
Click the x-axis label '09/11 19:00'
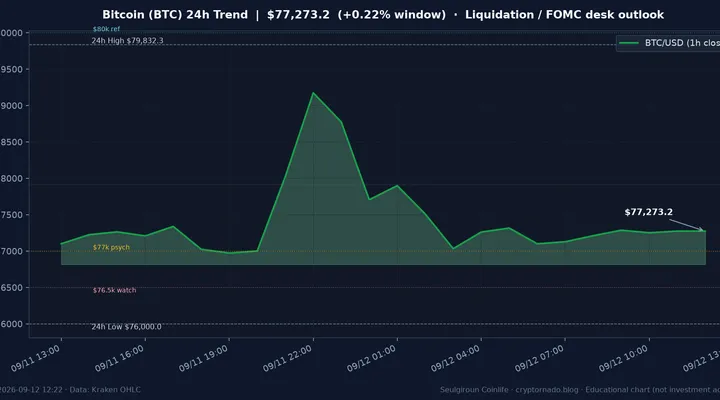203,358
